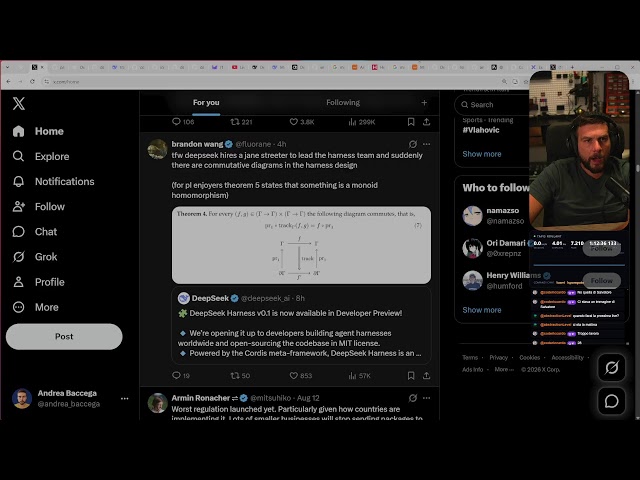This screenshot has width=640, height=480.
Task: Open more options on brandon wang's post
Action: point(427,144)
